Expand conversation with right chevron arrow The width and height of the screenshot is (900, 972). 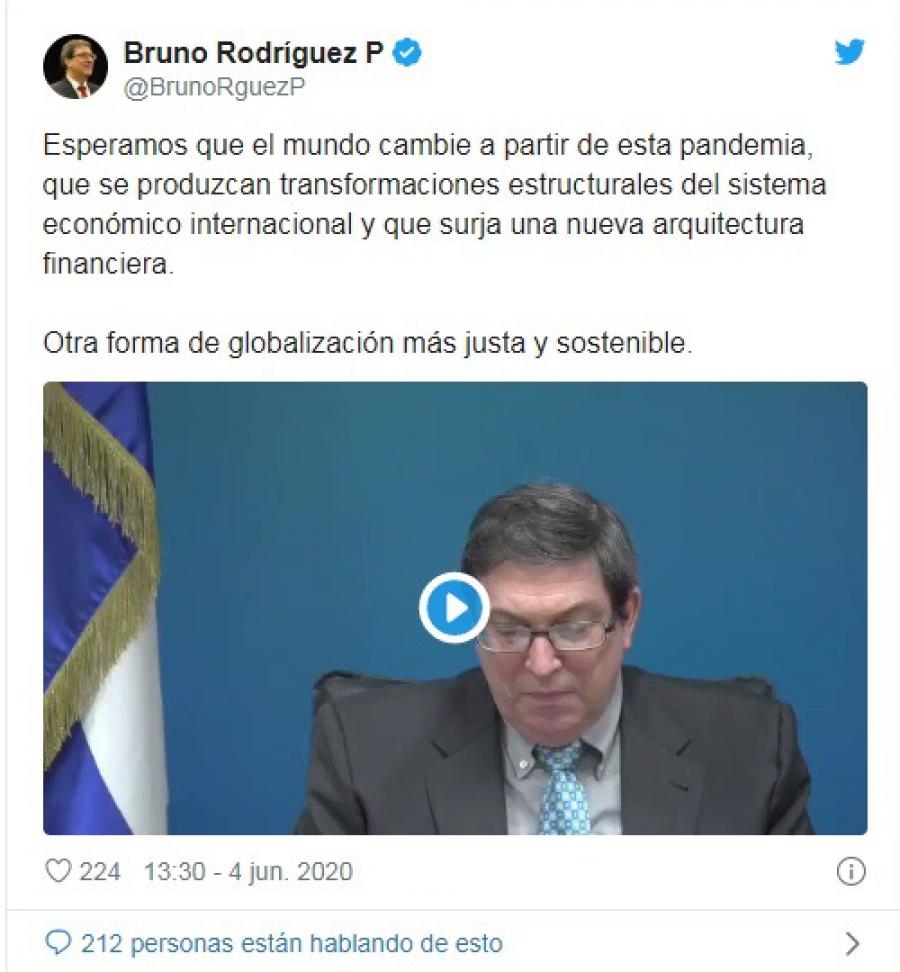[x=853, y=943]
